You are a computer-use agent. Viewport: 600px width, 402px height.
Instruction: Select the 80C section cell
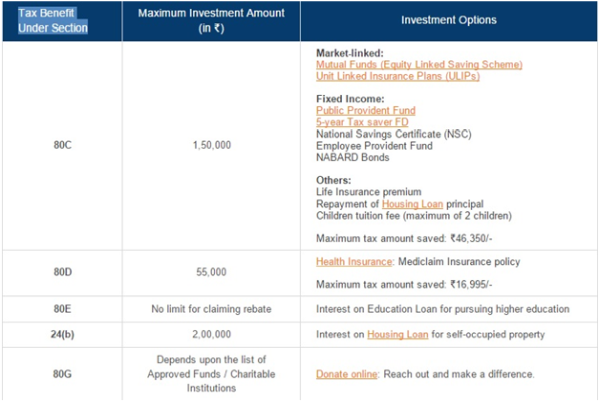tap(61, 145)
